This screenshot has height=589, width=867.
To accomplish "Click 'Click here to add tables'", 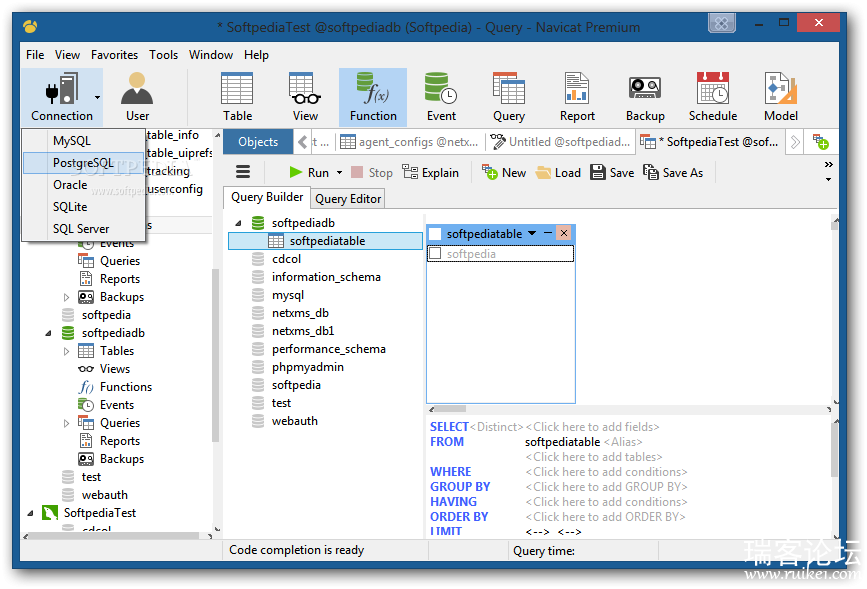I will click(593, 457).
